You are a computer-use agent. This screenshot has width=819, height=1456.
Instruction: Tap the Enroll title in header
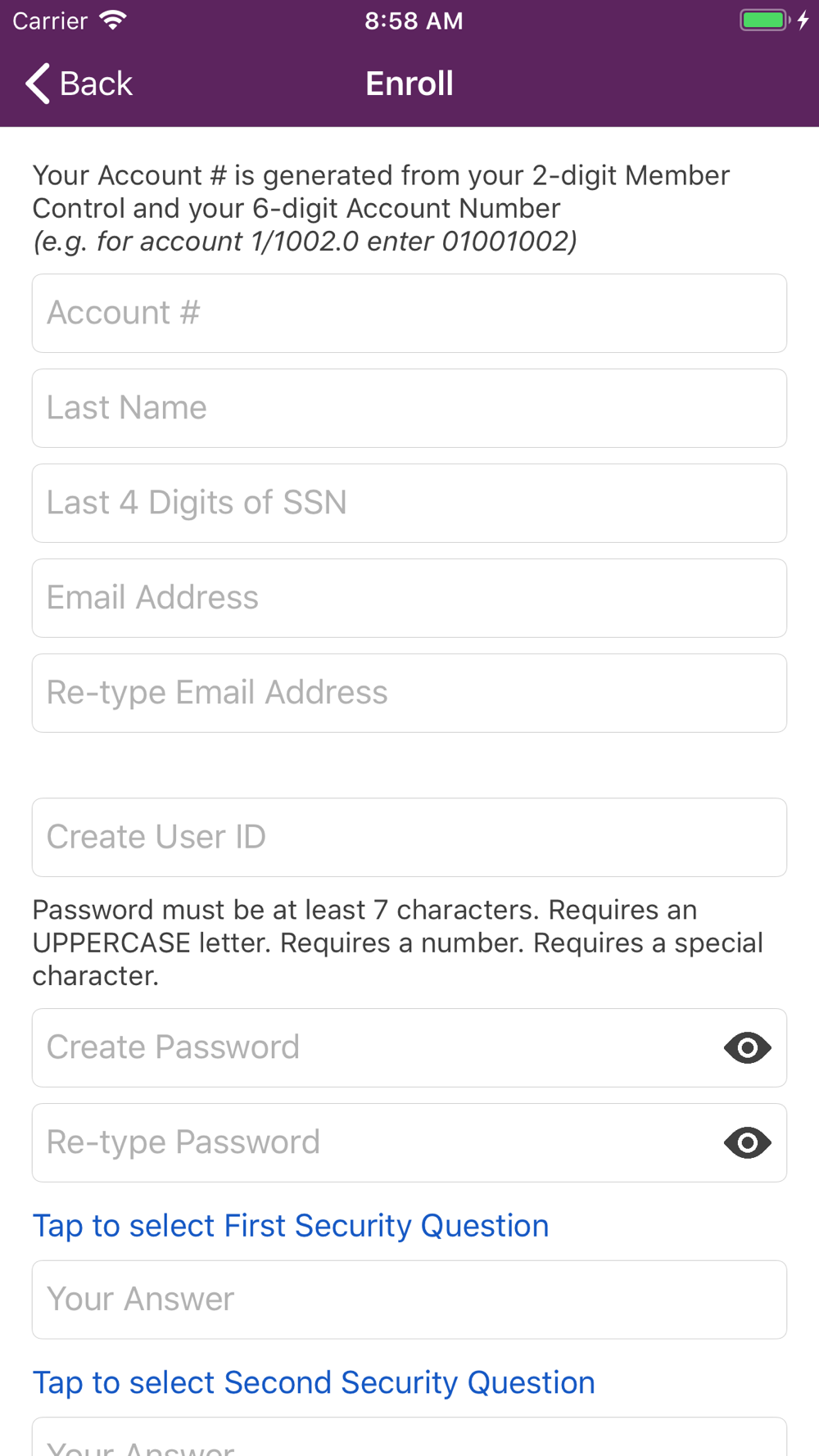pos(409,84)
